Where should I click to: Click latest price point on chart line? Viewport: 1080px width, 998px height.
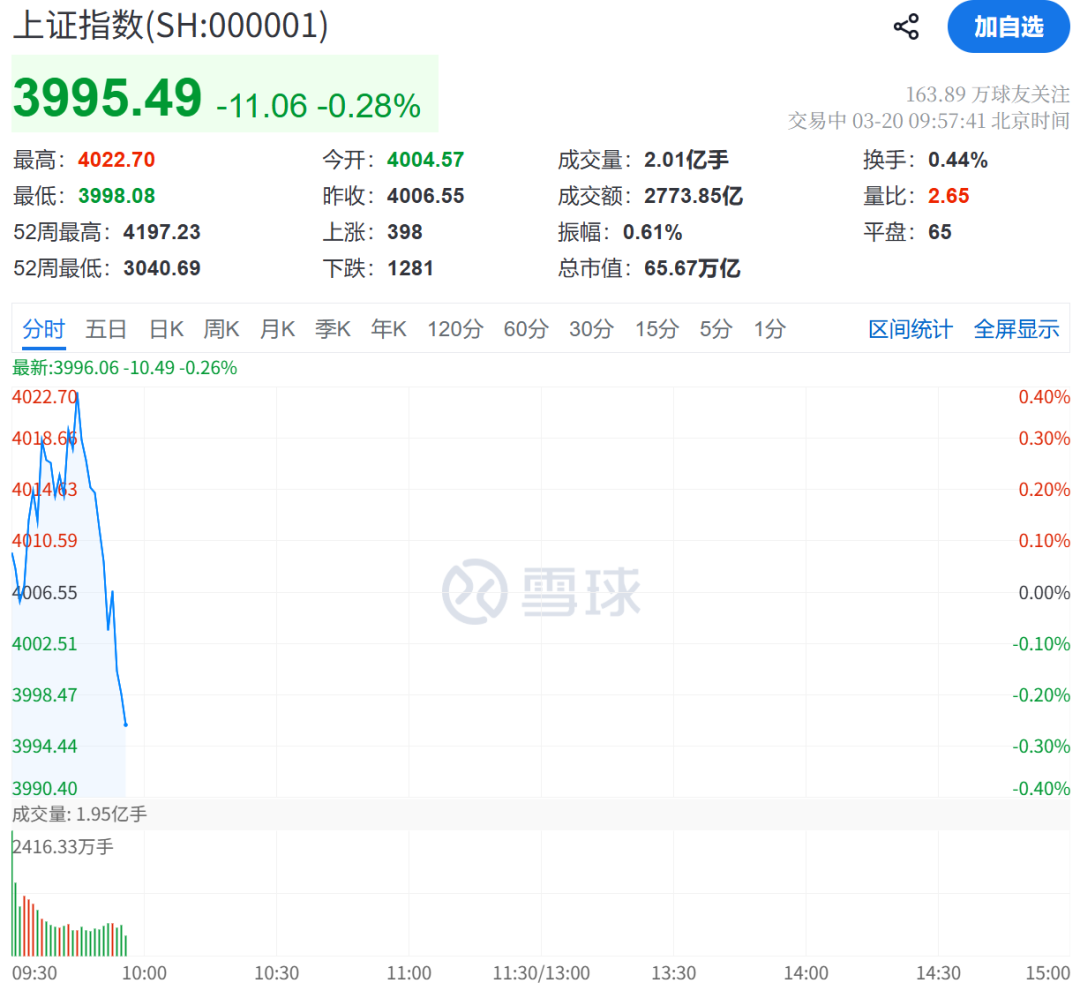(125, 725)
